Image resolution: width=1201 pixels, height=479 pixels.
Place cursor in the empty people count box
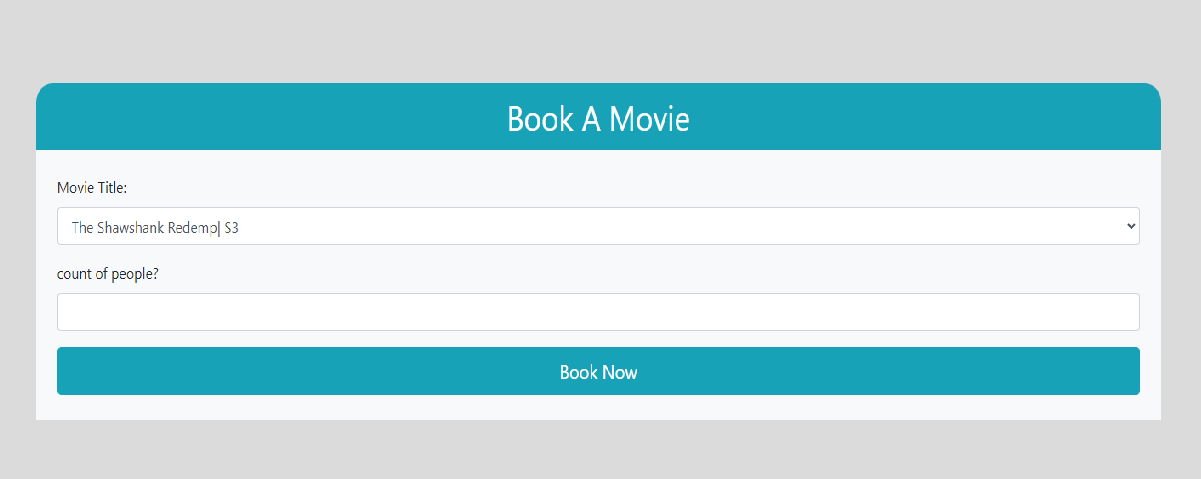click(x=598, y=312)
